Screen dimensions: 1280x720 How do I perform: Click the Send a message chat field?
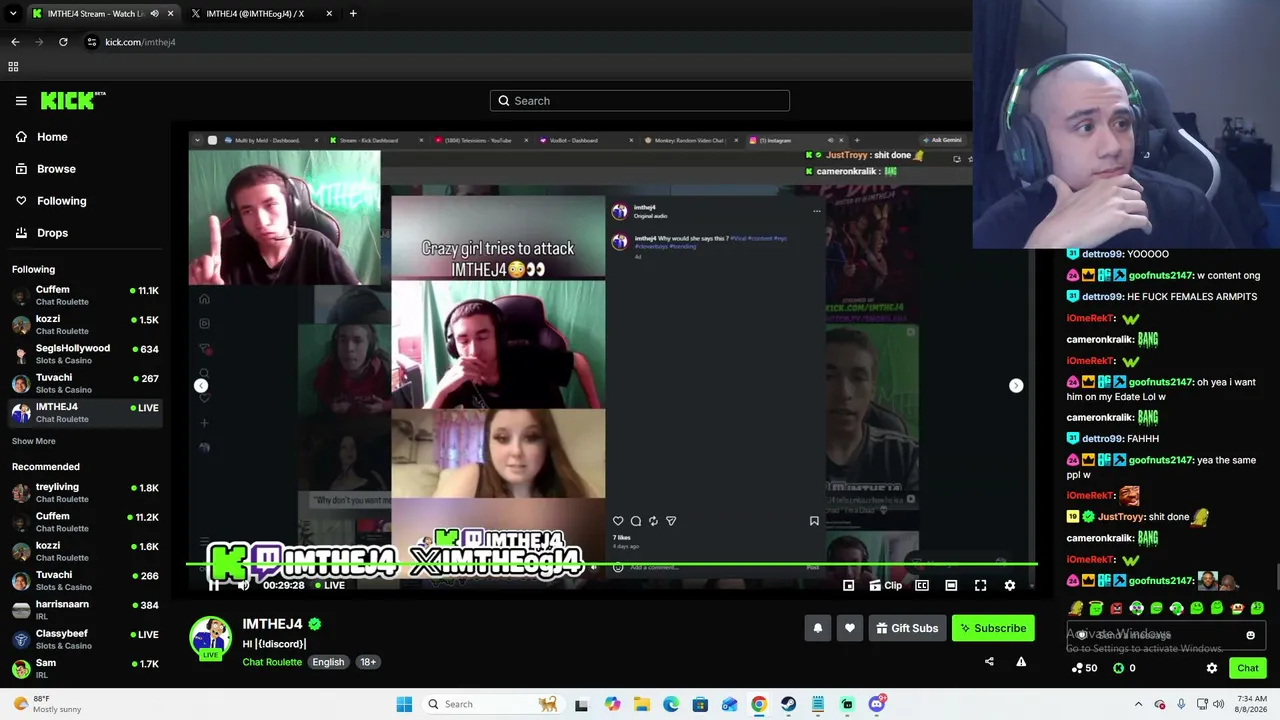(1166, 635)
